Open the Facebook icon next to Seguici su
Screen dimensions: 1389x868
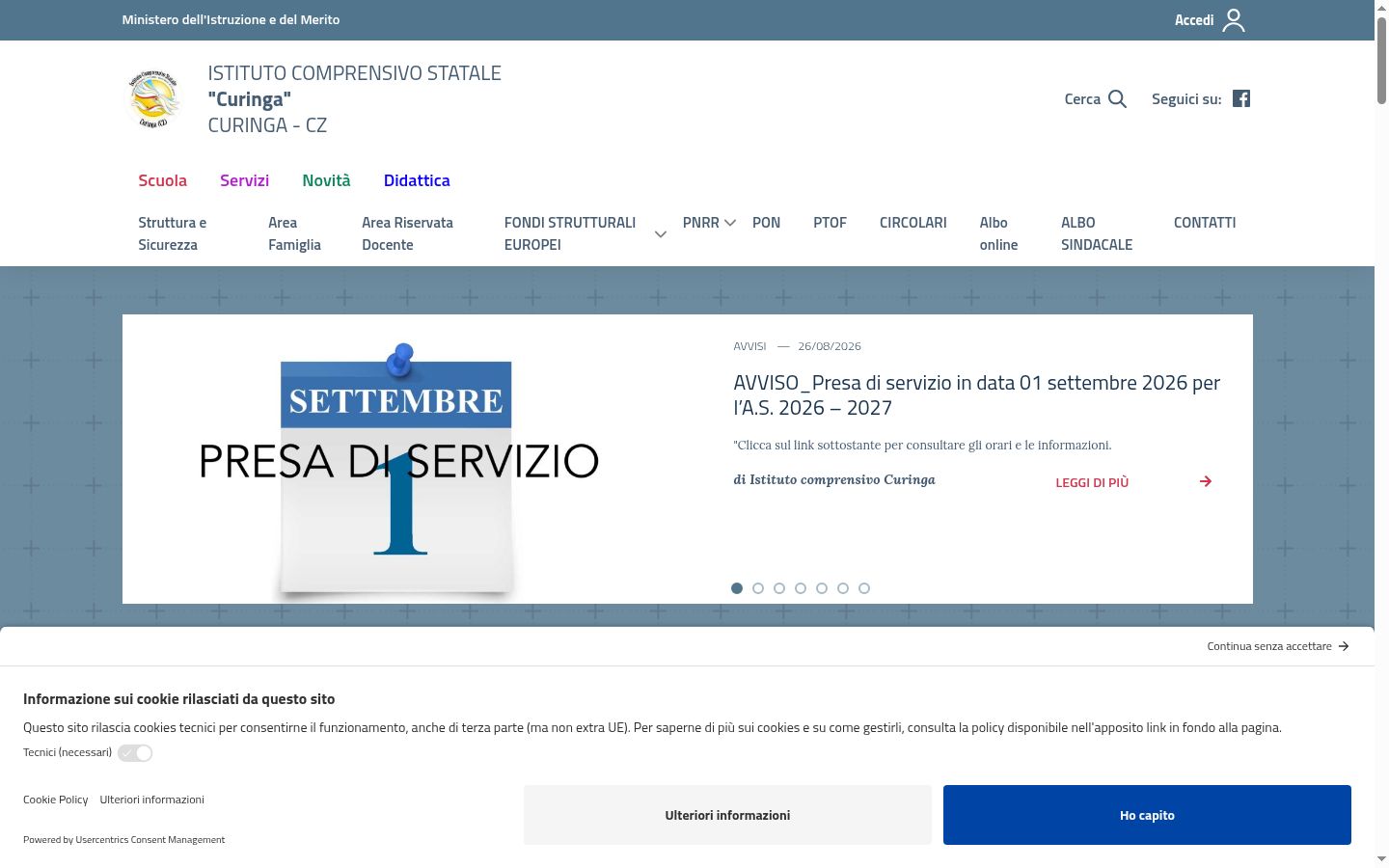click(1241, 98)
